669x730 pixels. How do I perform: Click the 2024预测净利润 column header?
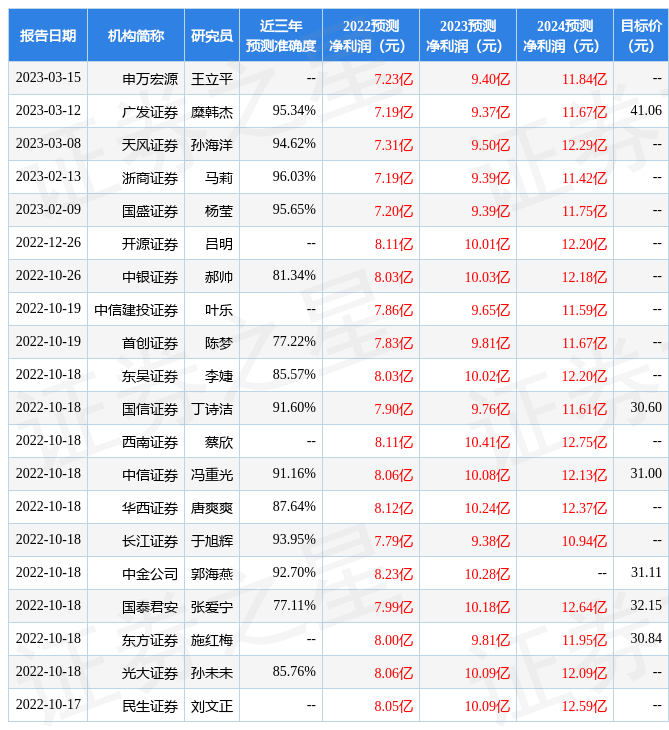[565, 36]
